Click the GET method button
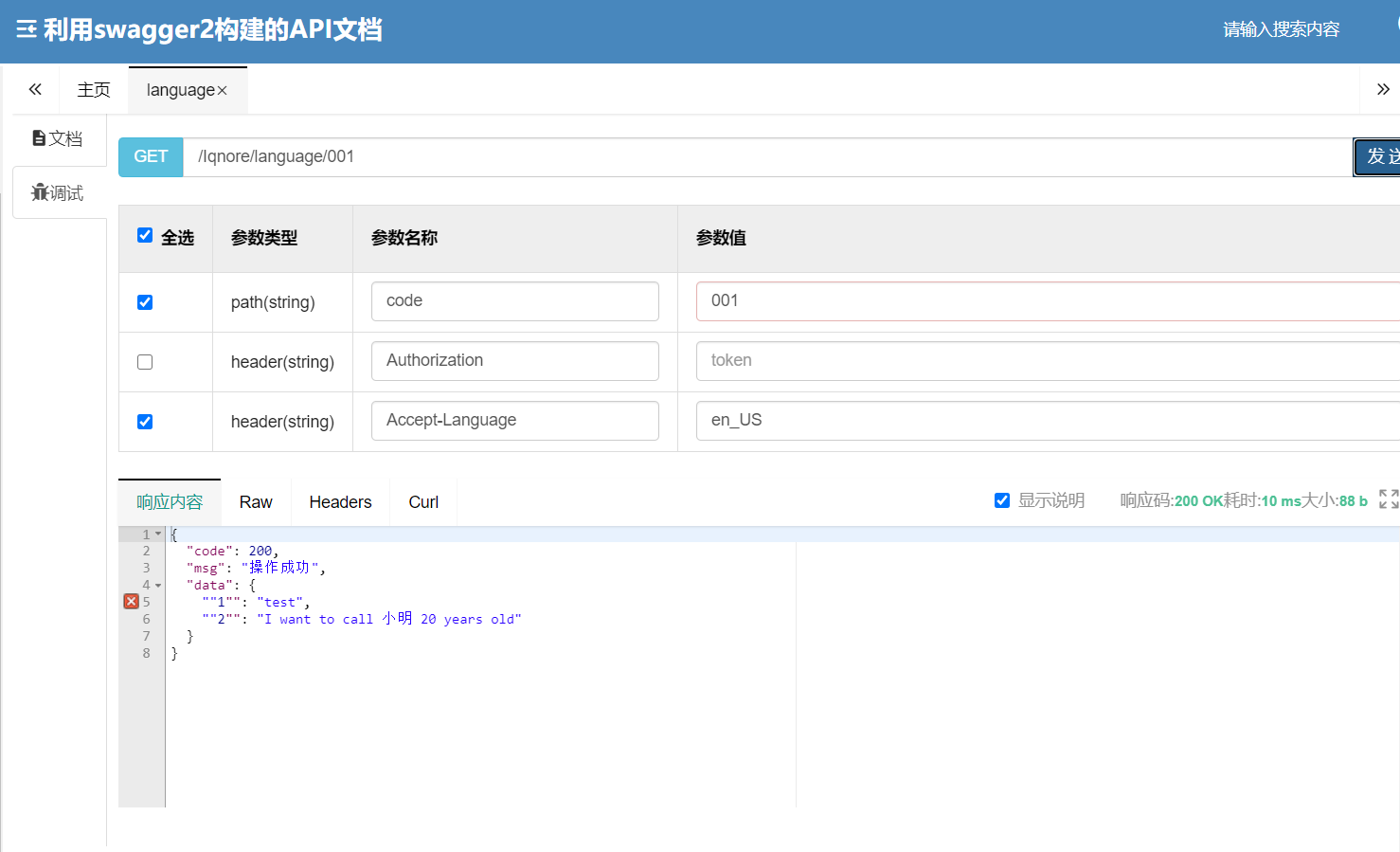This screenshot has width=1400, height=852. (151, 157)
